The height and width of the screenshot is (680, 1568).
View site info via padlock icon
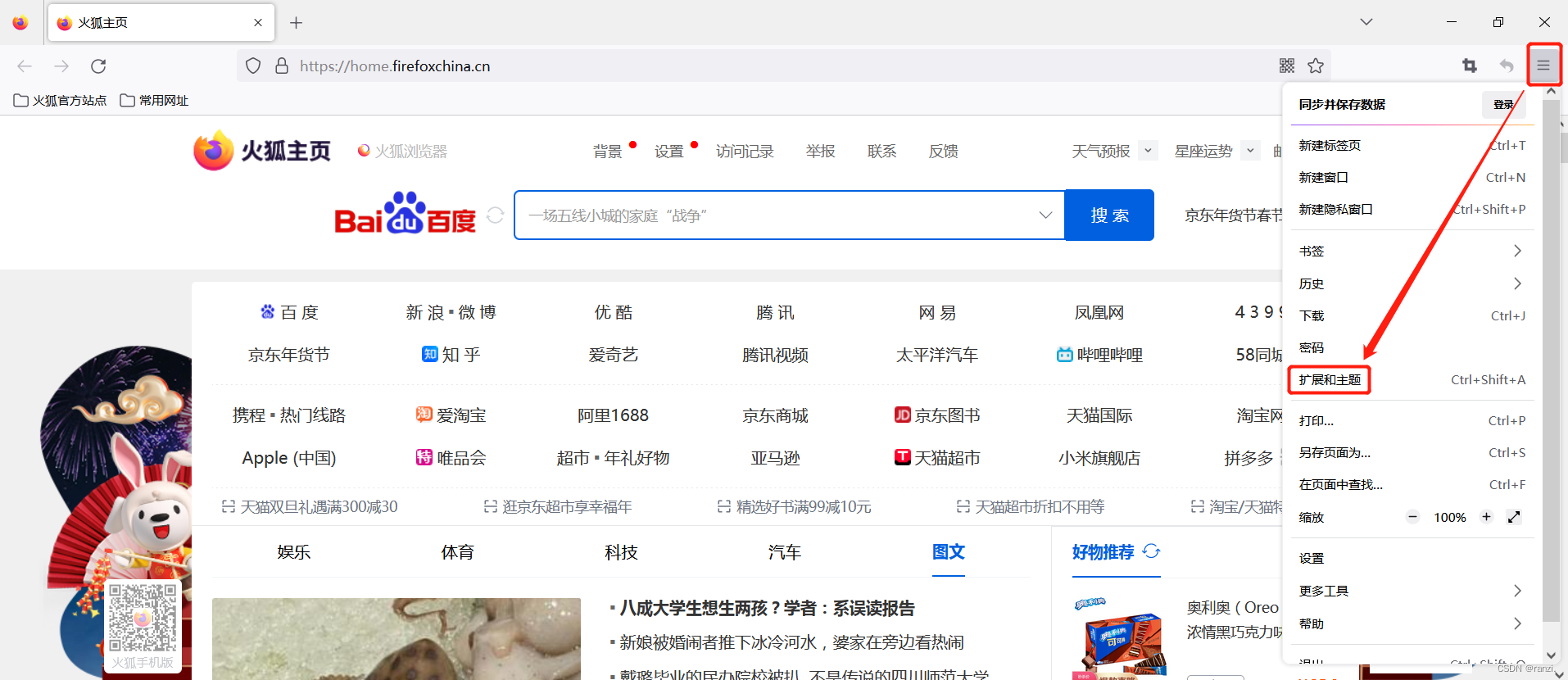(x=282, y=66)
